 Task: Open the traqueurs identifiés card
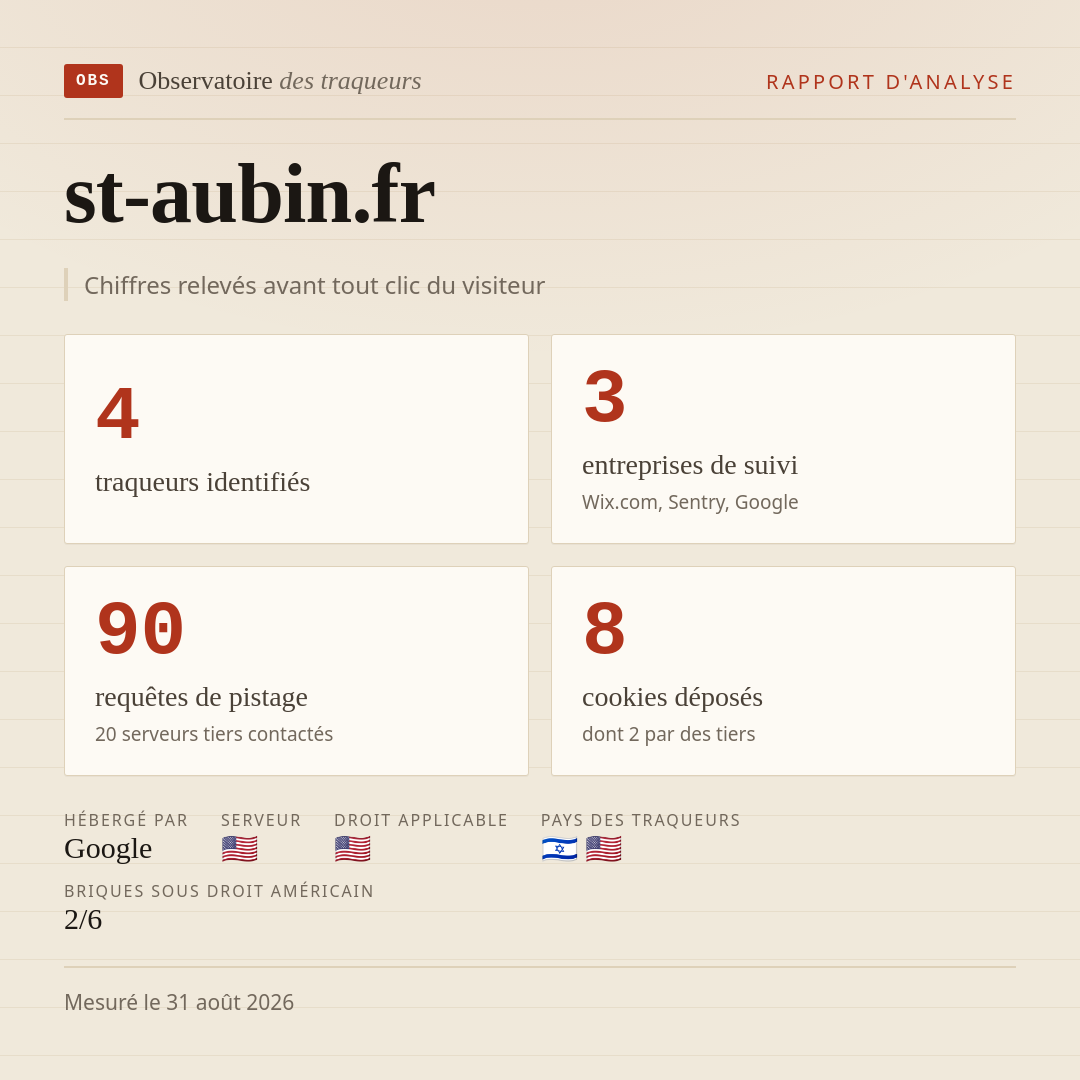(x=296, y=439)
